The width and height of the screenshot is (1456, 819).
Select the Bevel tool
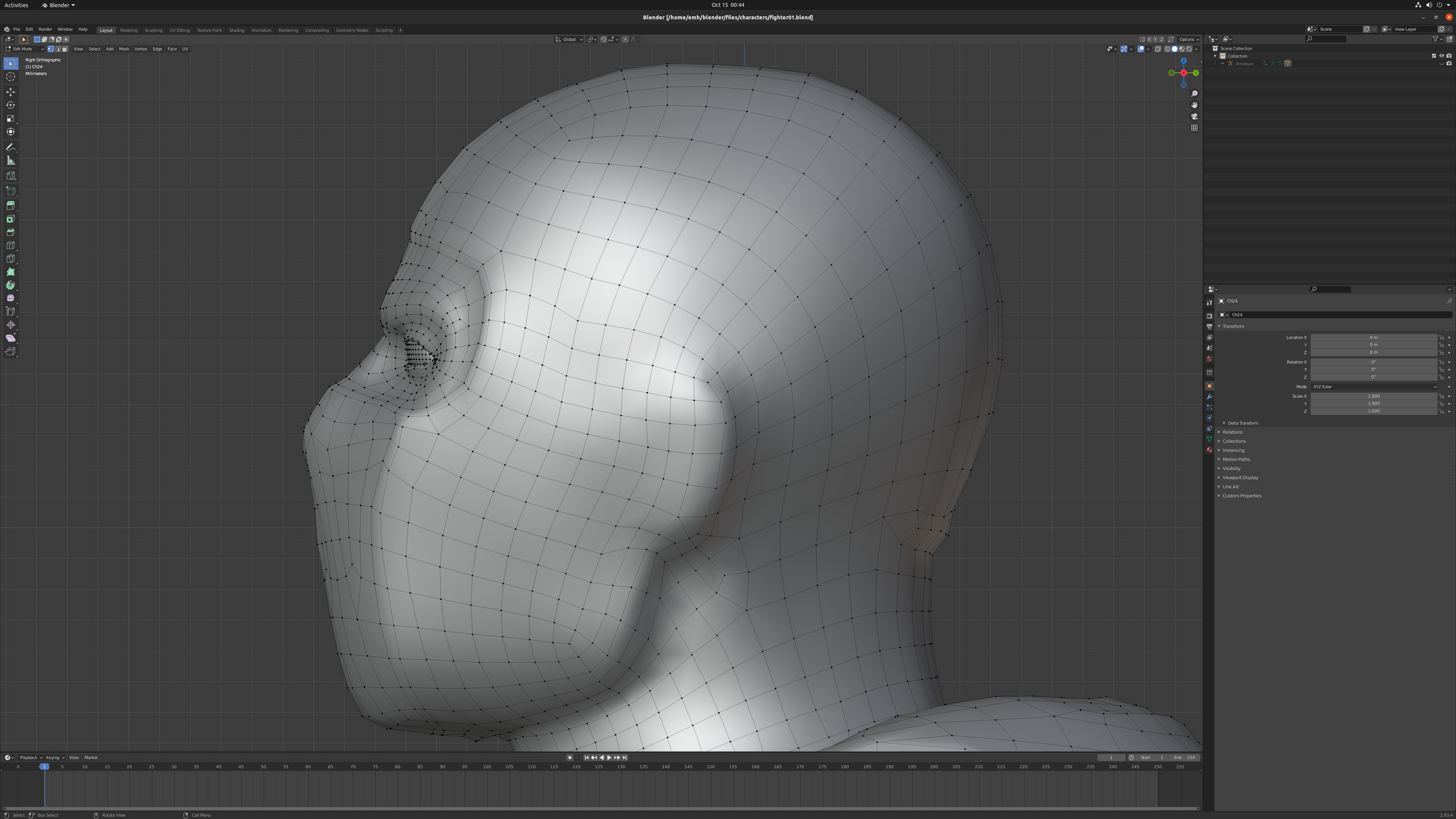(11, 232)
